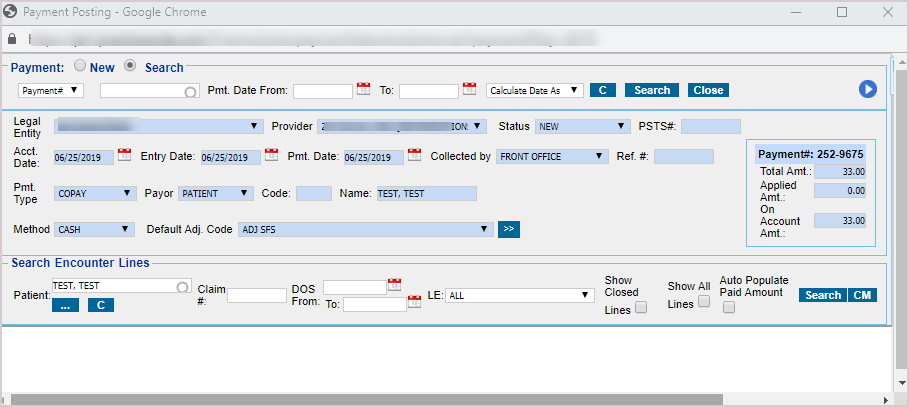Screen dimensions: 909x407
Task: Expand the Status dropdown showing NEW
Action: tap(581, 127)
